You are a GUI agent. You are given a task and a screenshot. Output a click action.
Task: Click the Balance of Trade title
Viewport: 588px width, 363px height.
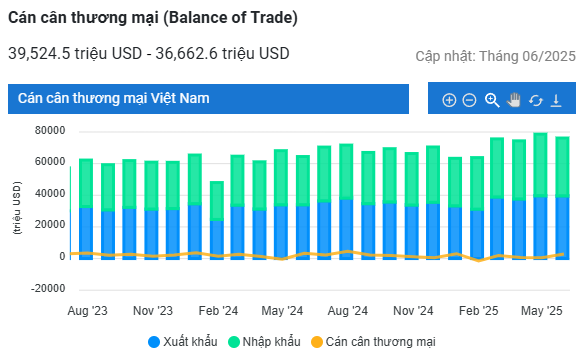[x=153, y=18]
